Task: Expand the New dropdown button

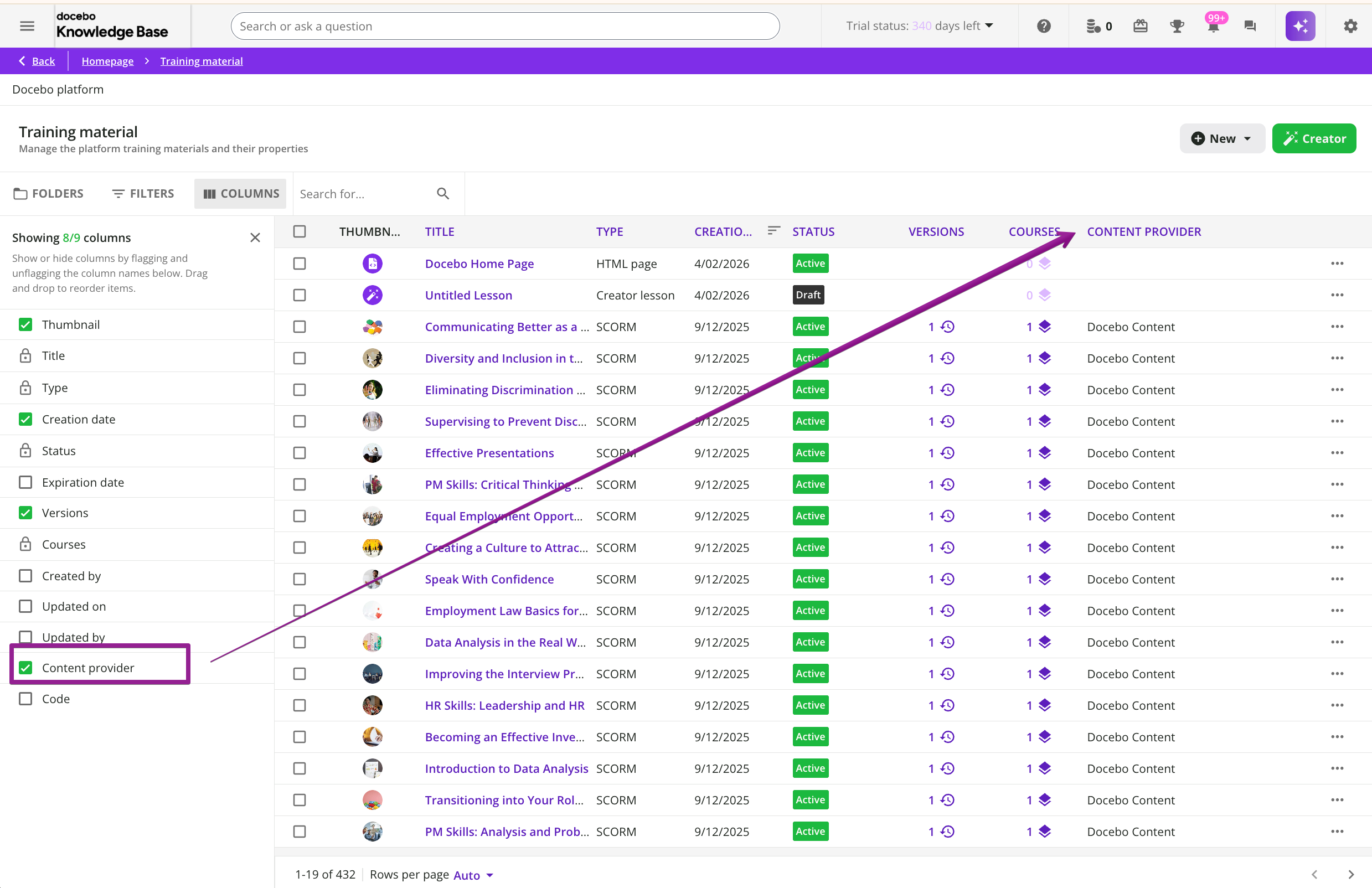Action: point(1221,138)
